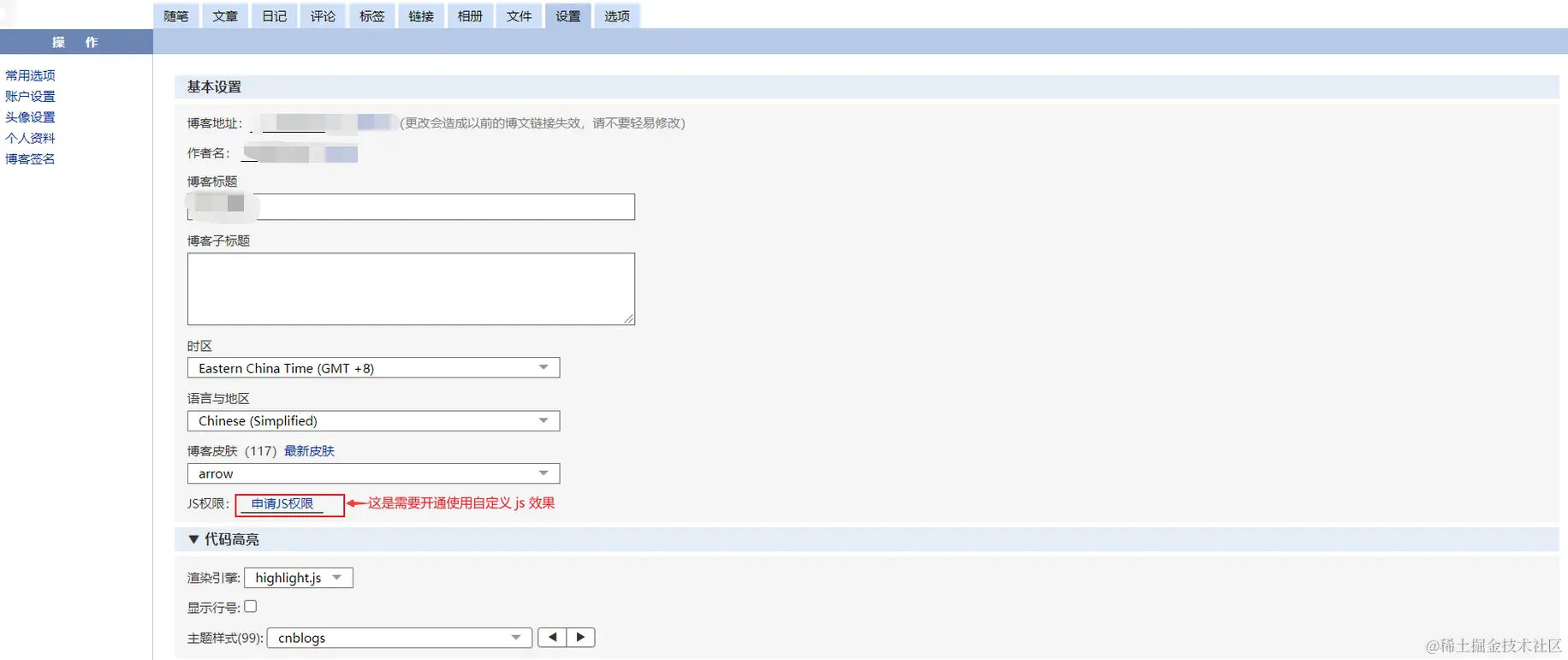
Task: Focus the 博客标题 input field
Action: pyautogui.click(x=411, y=206)
